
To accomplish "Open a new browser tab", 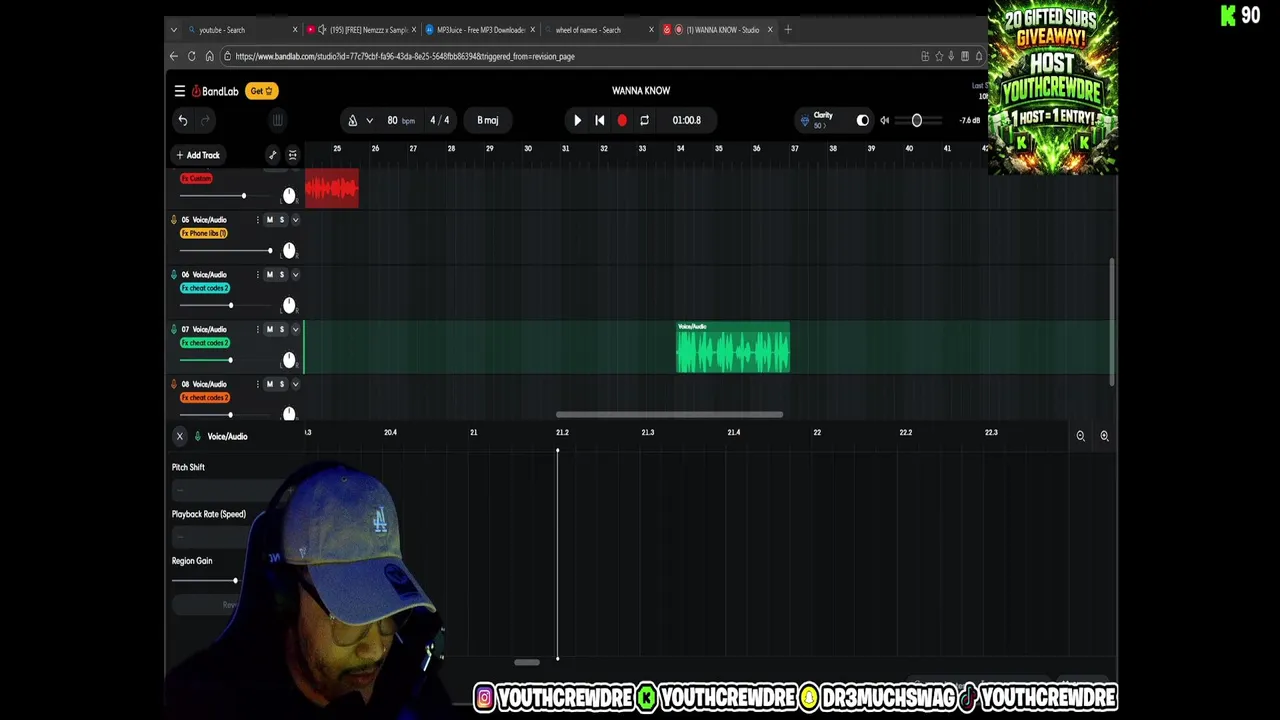I will click(x=788, y=30).
